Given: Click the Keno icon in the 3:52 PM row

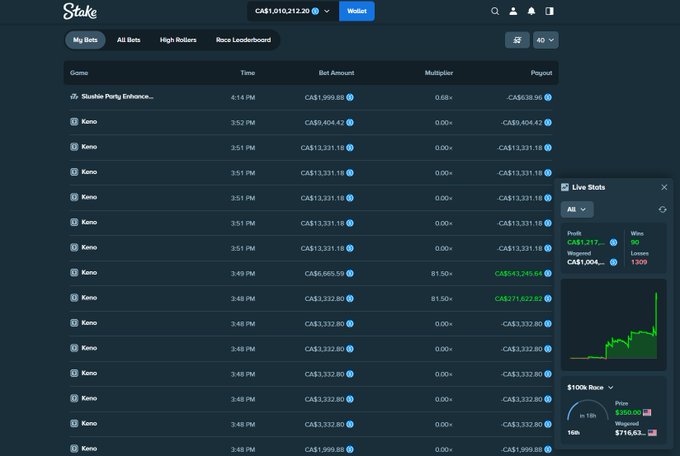Looking at the screenshot, I should [x=74, y=121].
